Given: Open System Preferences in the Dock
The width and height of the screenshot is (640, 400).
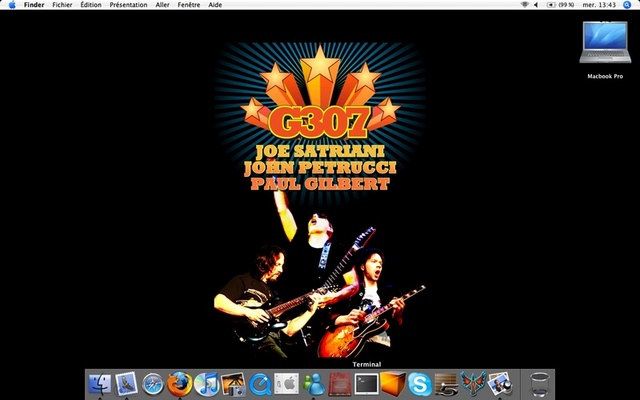Looking at the screenshot, I should (x=287, y=384).
